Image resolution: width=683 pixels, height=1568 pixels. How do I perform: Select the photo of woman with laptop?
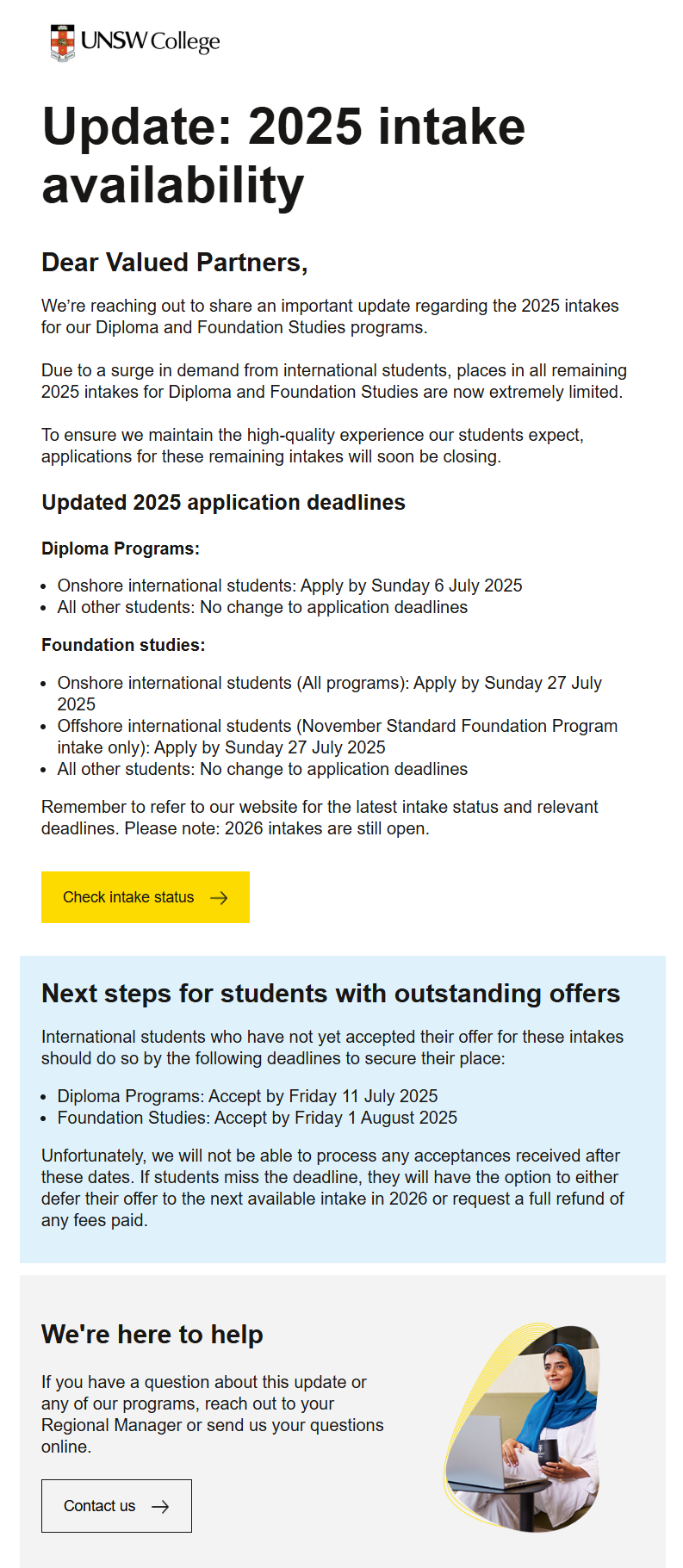coord(523,1427)
